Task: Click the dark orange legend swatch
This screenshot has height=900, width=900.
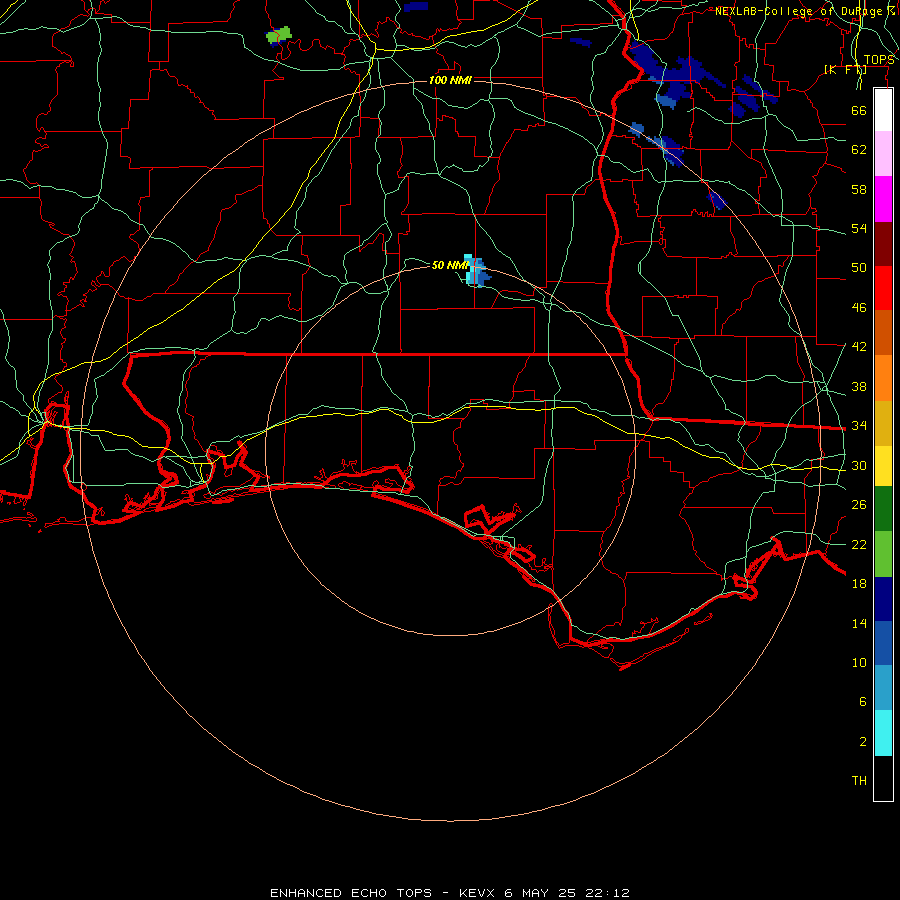Action: pos(883,332)
